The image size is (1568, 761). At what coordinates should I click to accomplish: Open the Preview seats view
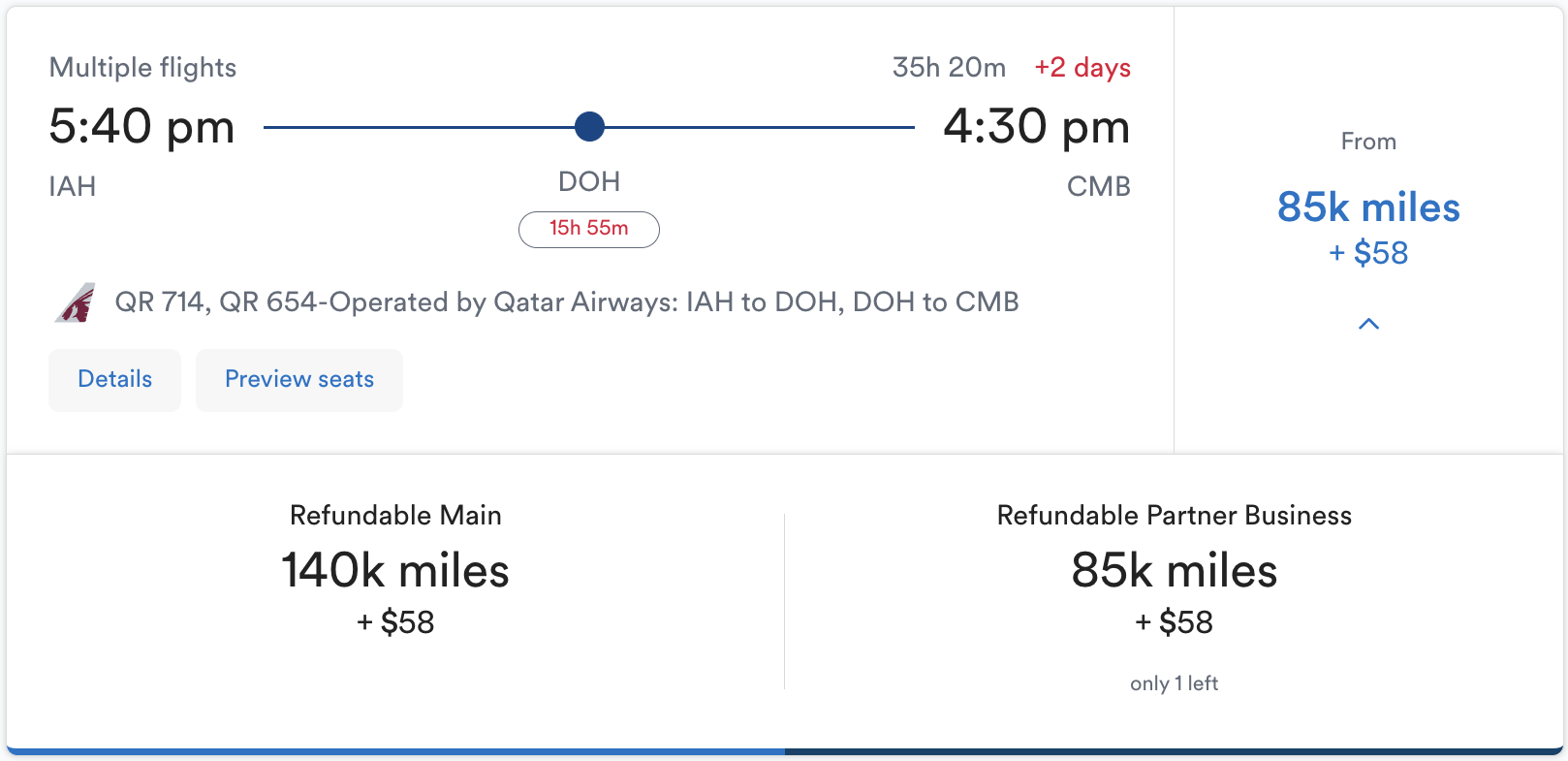298,379
